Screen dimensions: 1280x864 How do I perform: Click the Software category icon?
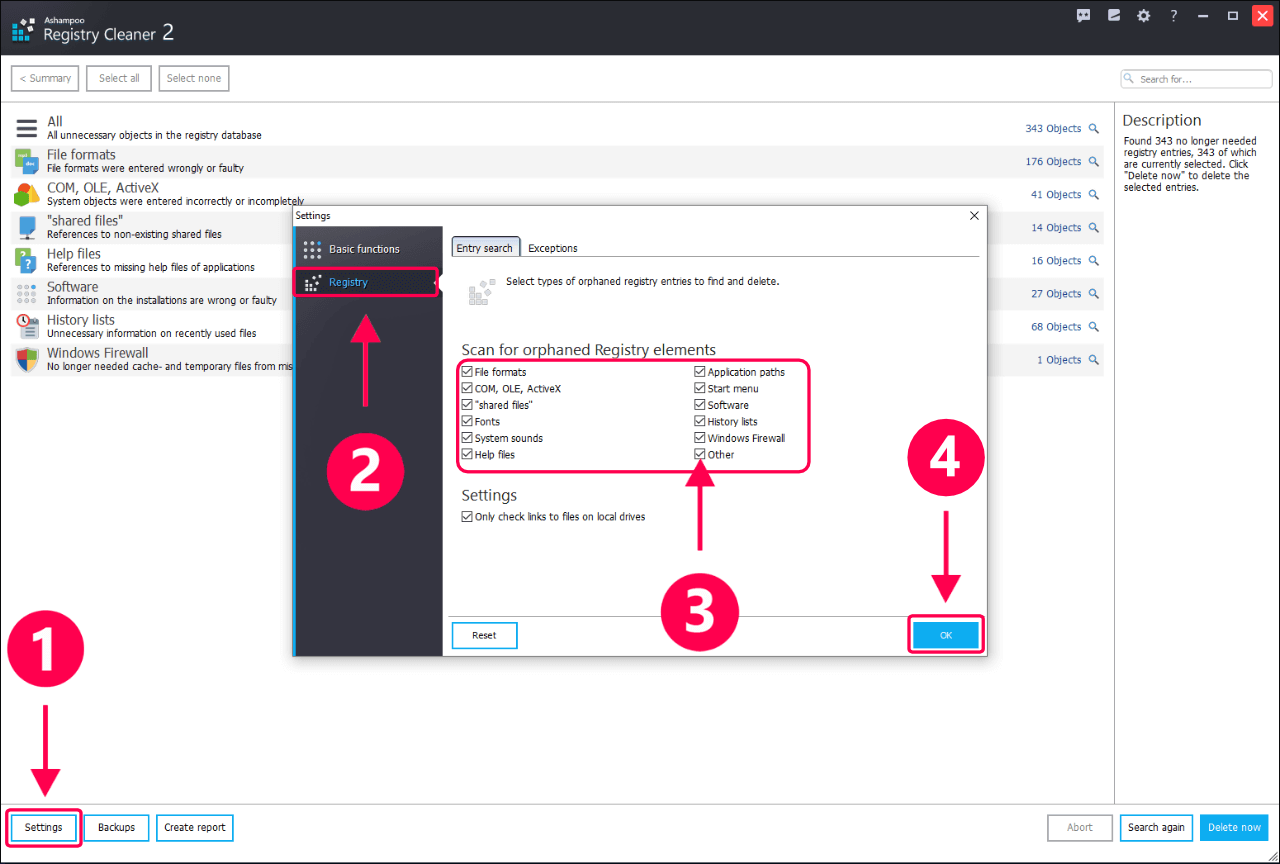coord(26,293)
